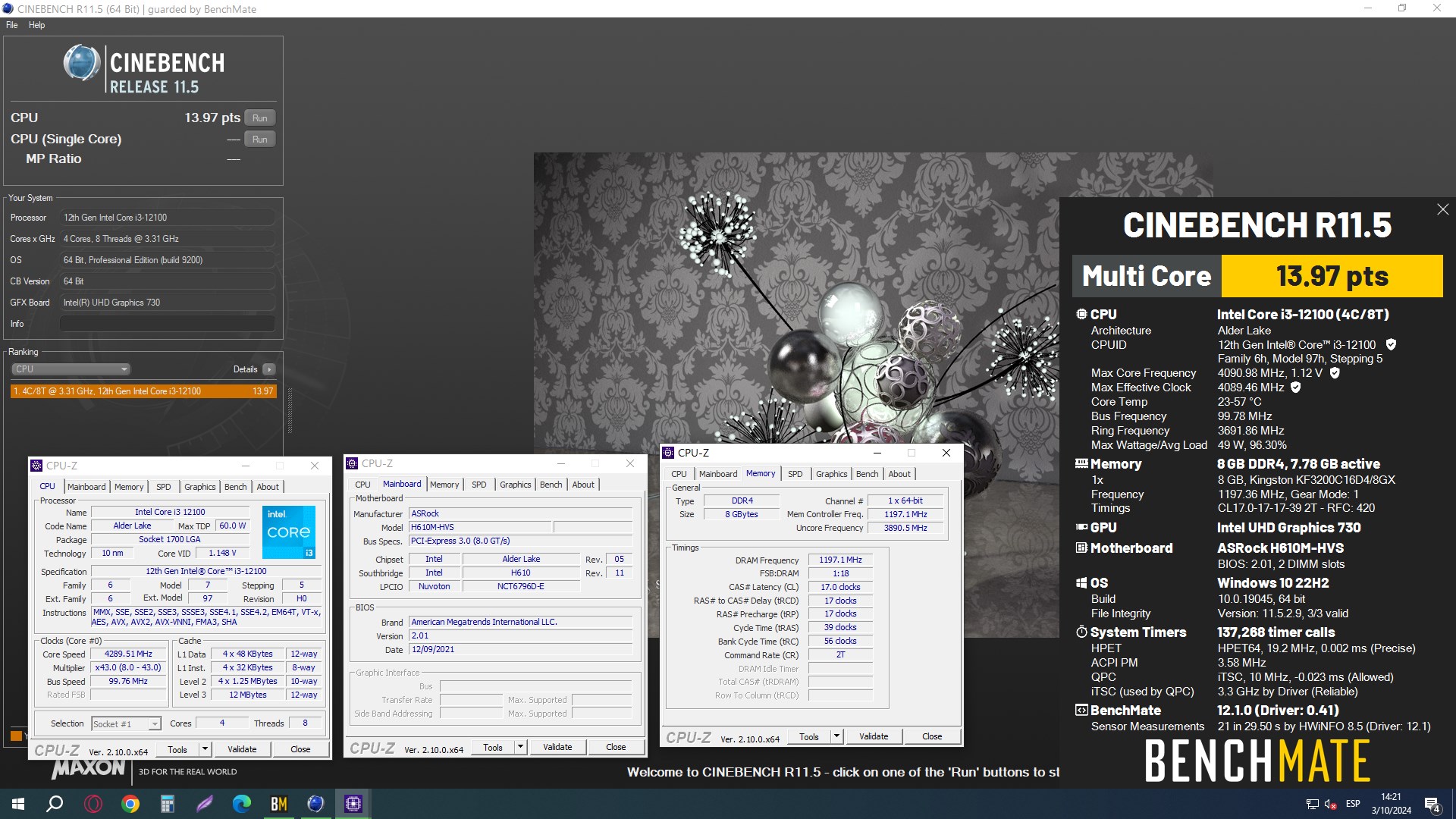Screen dimensions: 1456x819
Task: Click the CPU chip icon in BenchMate
Action: [x=1081, y=314]
